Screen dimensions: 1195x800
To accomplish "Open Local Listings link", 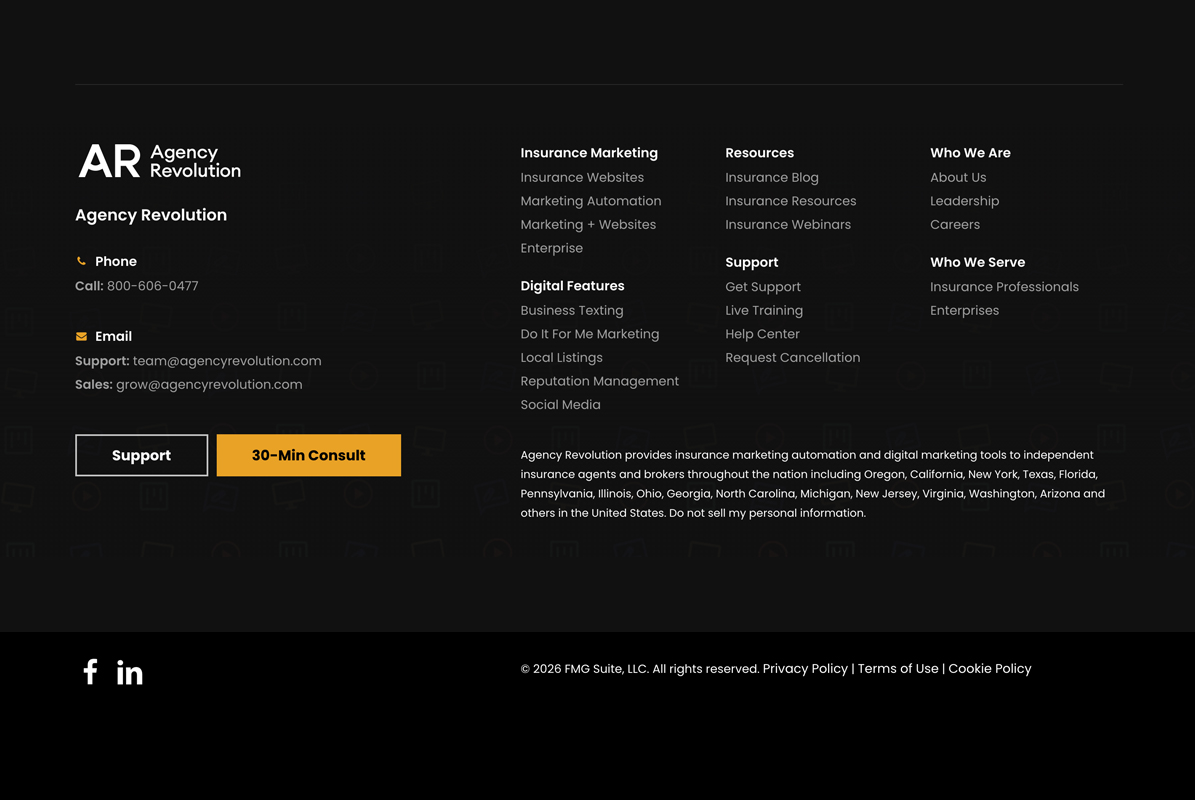I will [x=562, y=357].
